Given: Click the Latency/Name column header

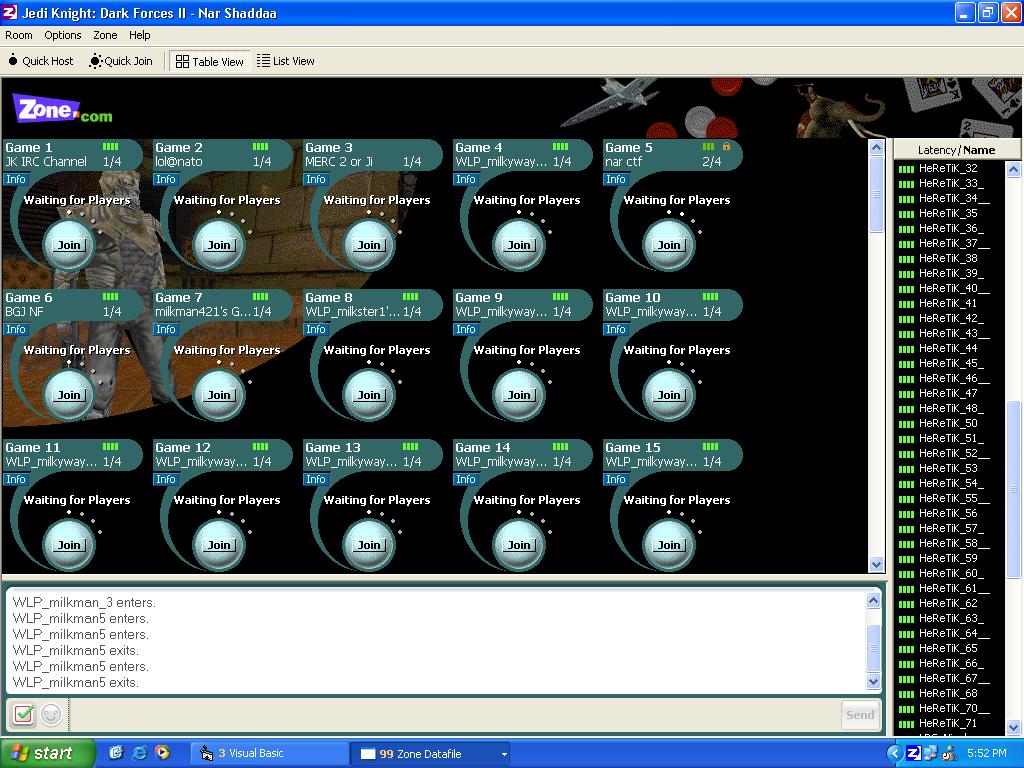Looking at the screenshot, I should click(957, 150).
